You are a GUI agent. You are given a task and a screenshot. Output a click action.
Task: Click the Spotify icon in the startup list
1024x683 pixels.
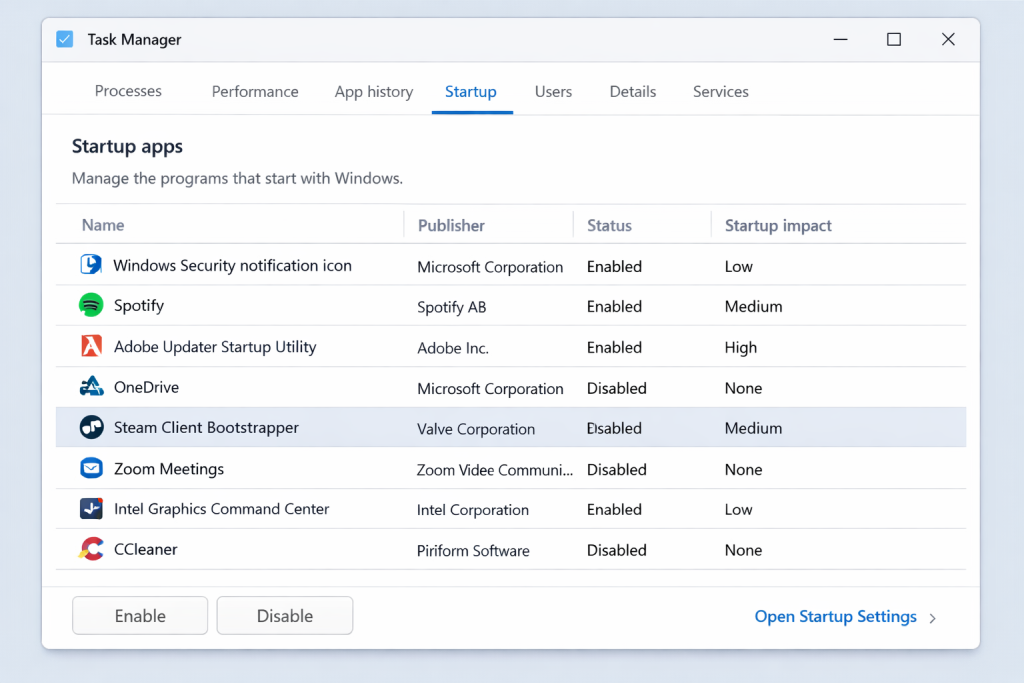[92, 306]
